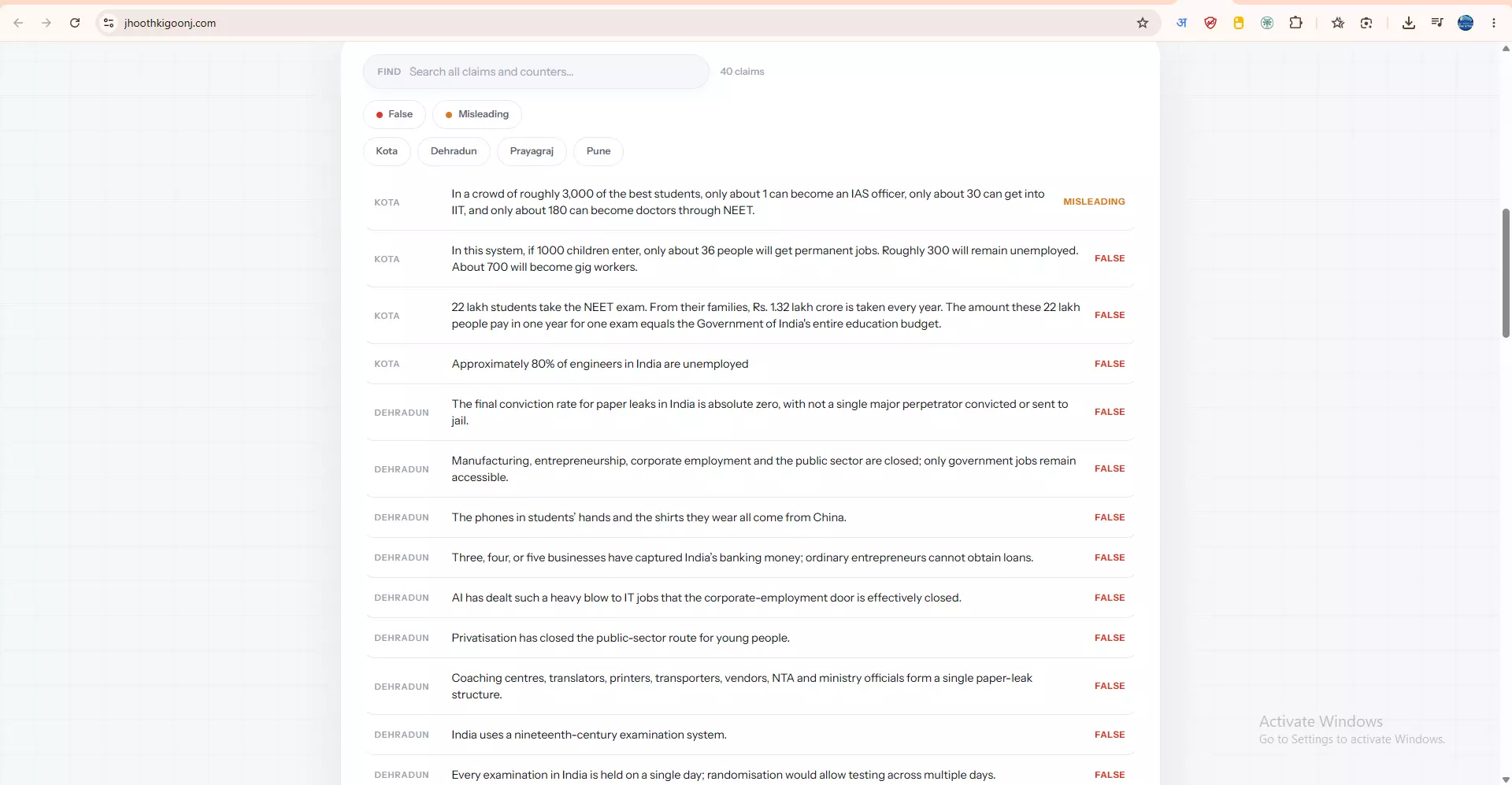Screen dimensions: 1512x785
Task: Click the MISLEADING verdict label
Action: click(x=1094, y=202)
